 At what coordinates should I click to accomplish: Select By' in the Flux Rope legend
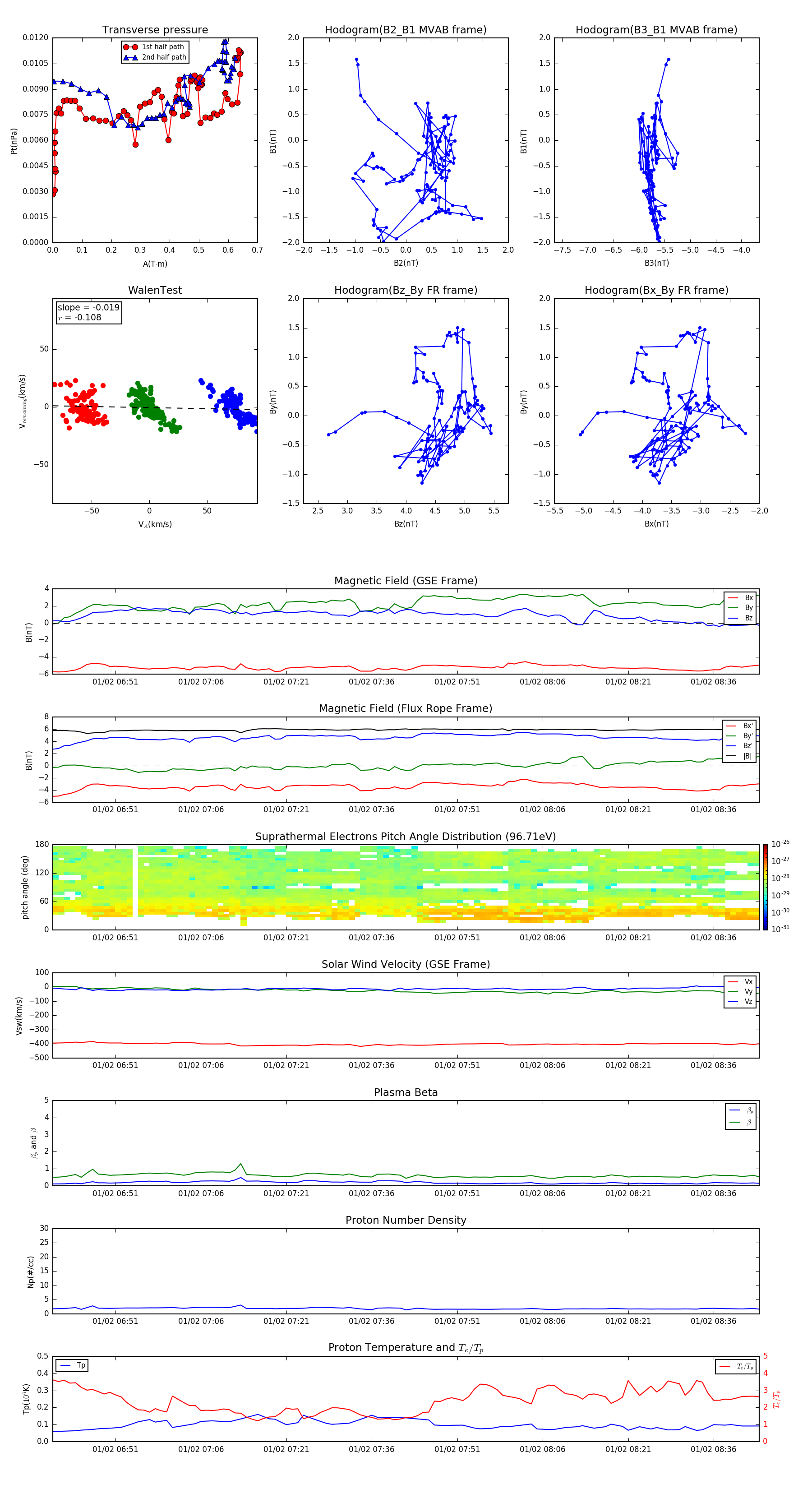740,736
